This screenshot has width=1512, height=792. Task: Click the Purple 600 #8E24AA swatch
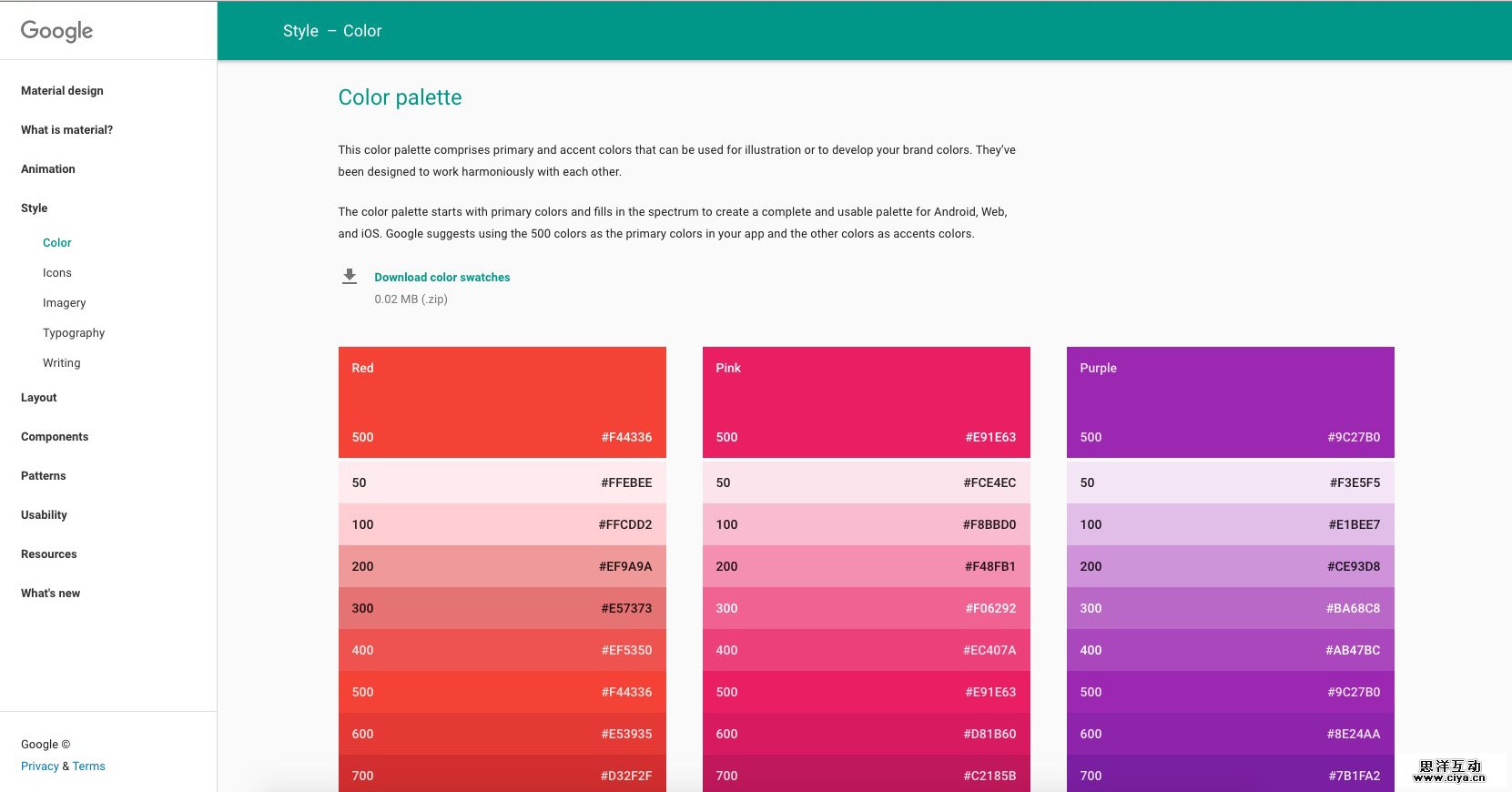(x=1230, y=734)
